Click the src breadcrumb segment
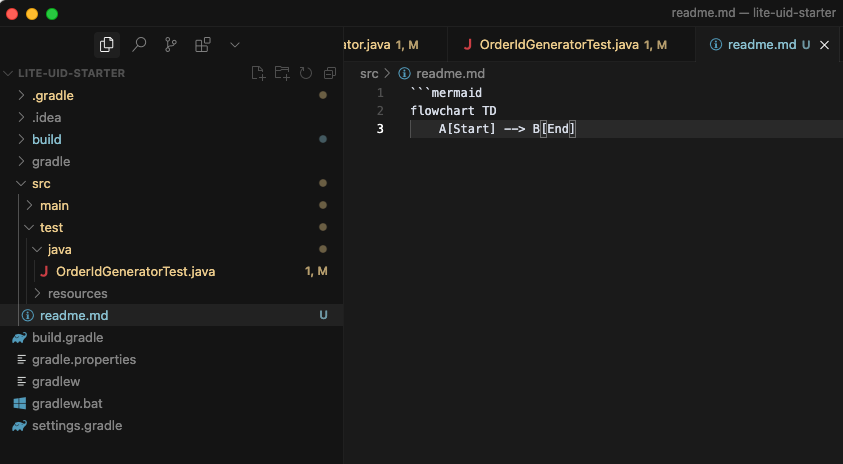 coord(369,74)
